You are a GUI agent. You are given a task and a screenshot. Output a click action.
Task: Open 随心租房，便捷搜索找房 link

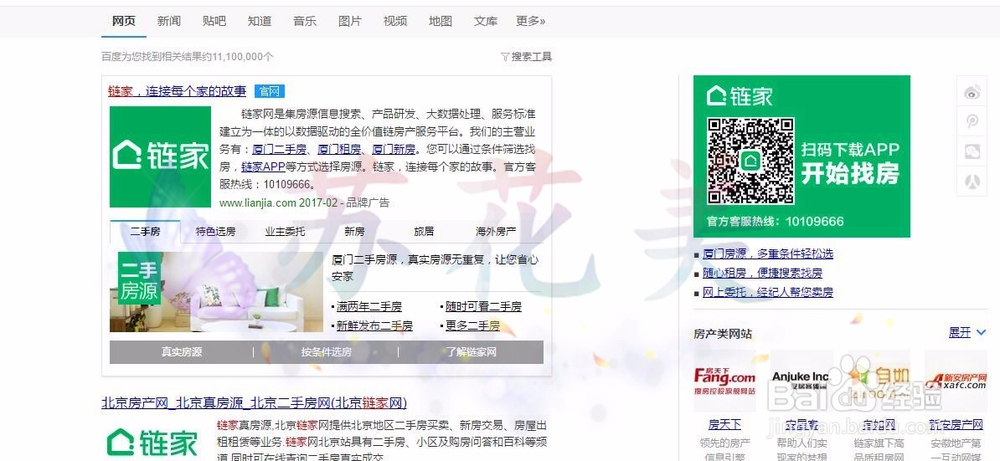click(762, 273)
